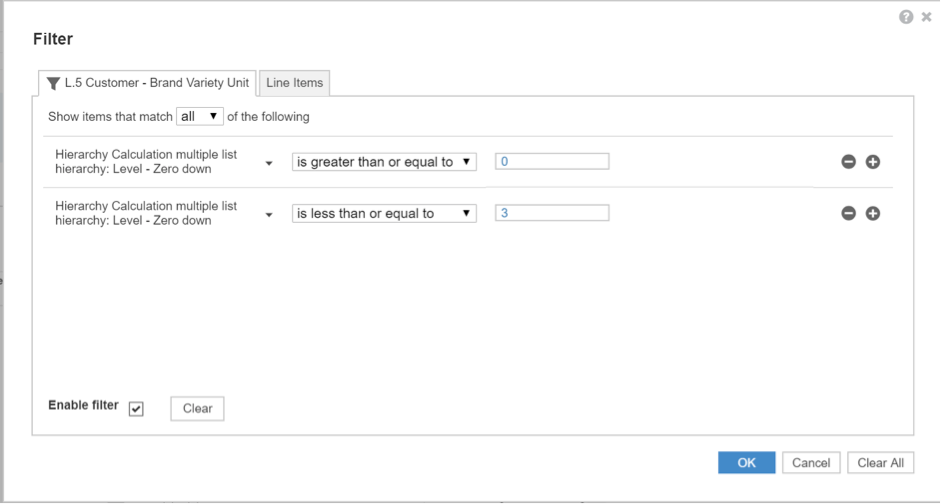The height and width of the screenshot is (504, 941).
Task: Add a condition after the second row
Action: (873, 214)
